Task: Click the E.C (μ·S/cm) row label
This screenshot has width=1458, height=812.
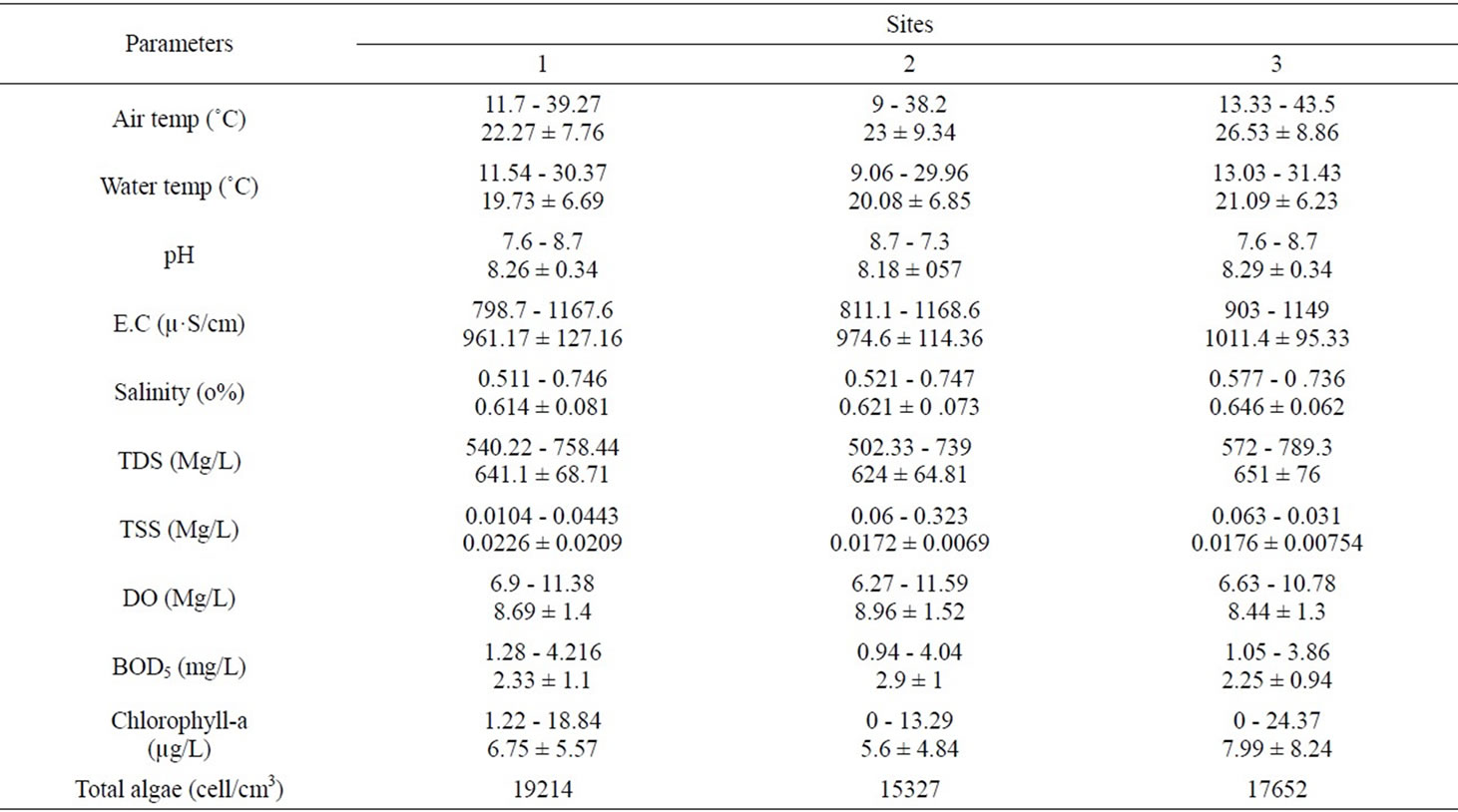Action: pyautogui.click(x=179, y=324)
